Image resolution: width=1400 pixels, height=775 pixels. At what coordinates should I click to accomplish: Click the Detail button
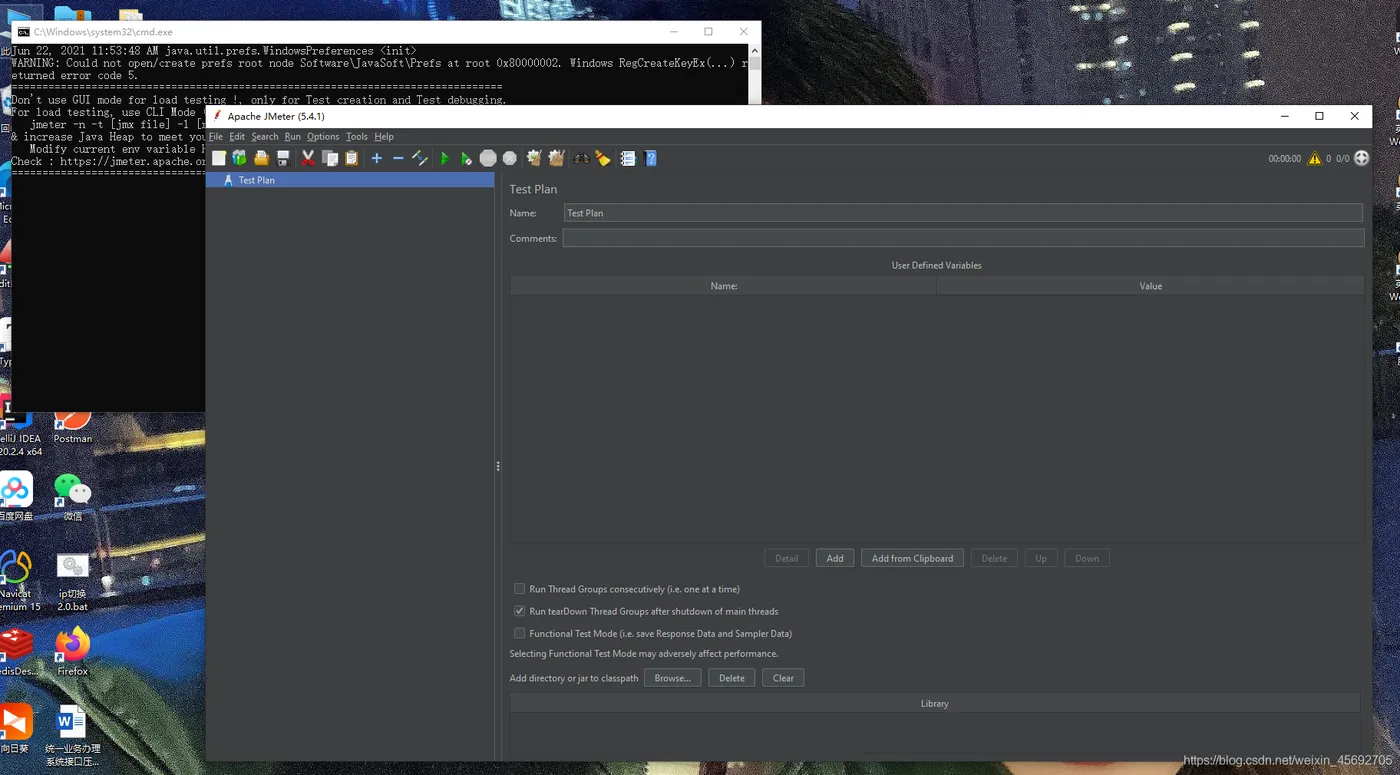(x=787, y=558)
